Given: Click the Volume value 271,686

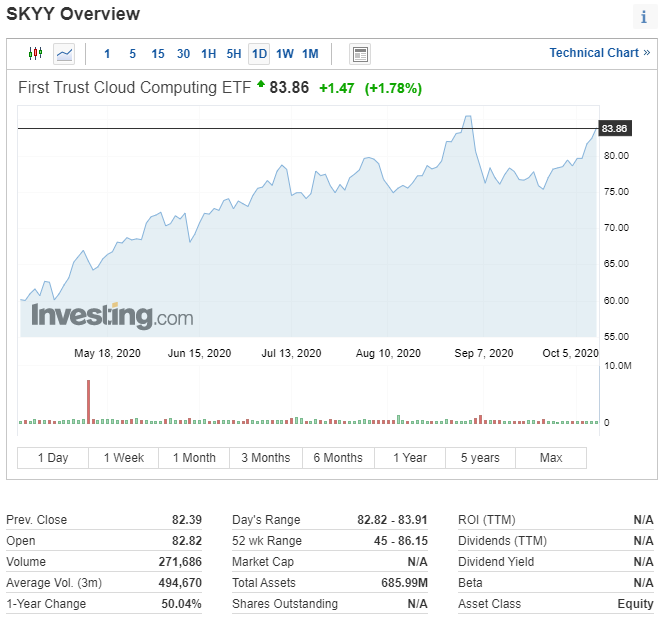Looking at the screenshot, I should click(180, 562).
